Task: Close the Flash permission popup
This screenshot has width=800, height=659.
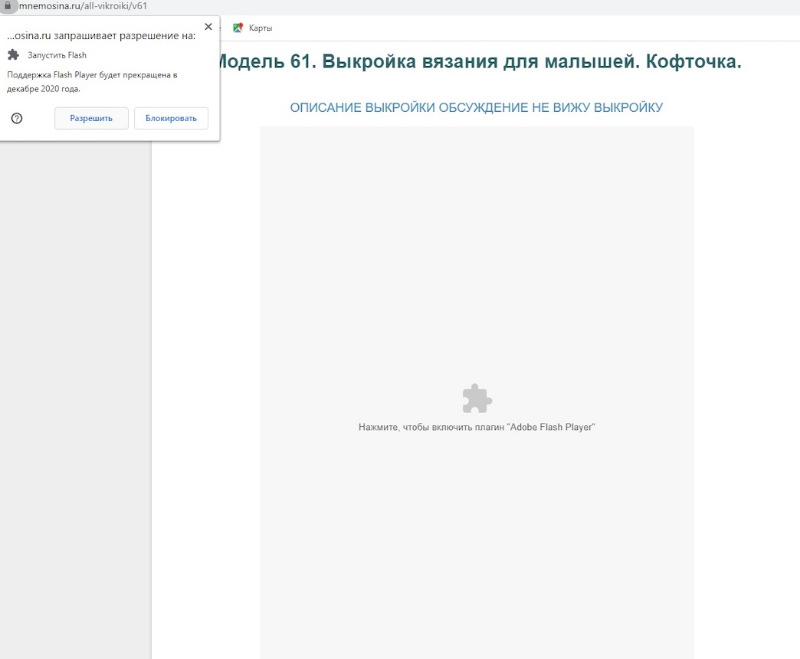Action: [x=208, y=27]
